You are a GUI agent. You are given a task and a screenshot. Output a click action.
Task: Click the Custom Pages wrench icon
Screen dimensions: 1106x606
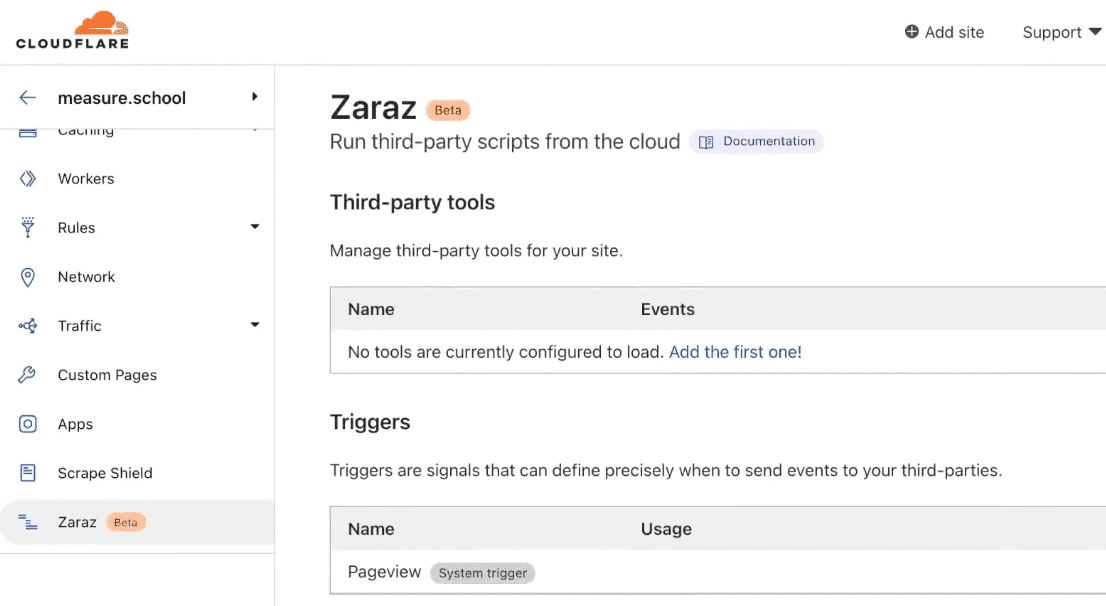tap(28, 374)
